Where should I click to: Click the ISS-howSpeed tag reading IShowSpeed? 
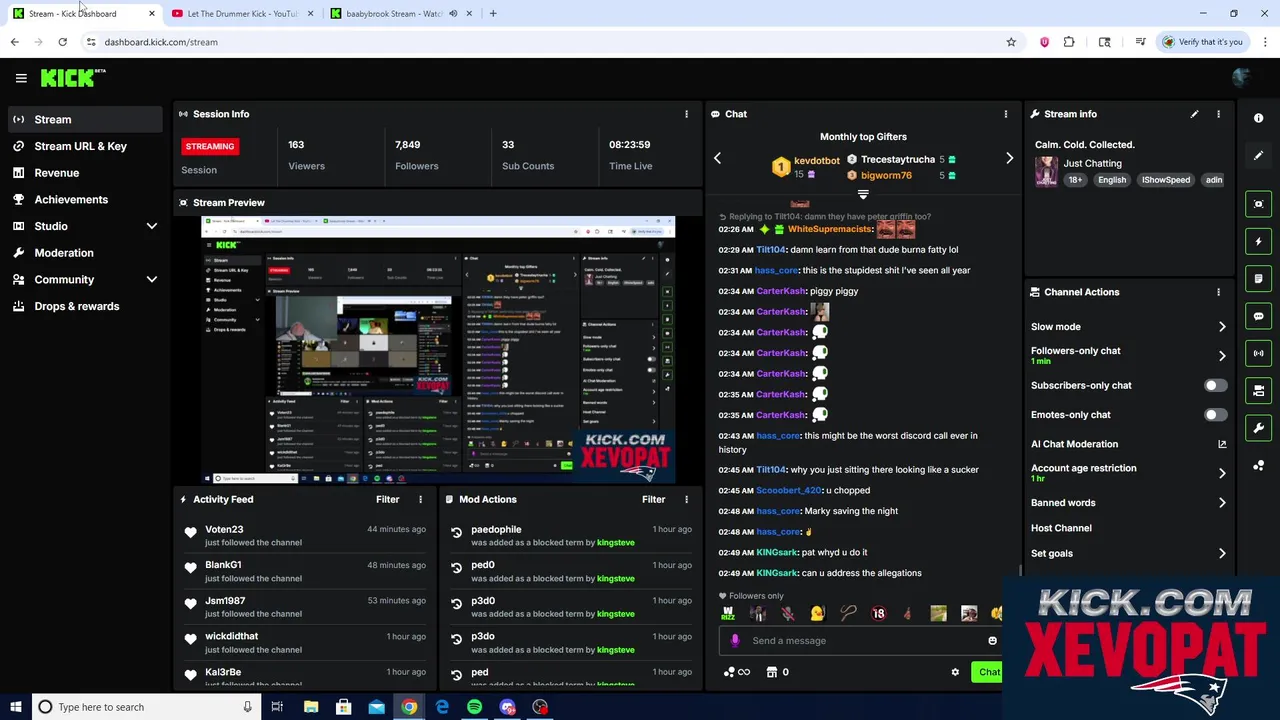tap(1166, 180)
